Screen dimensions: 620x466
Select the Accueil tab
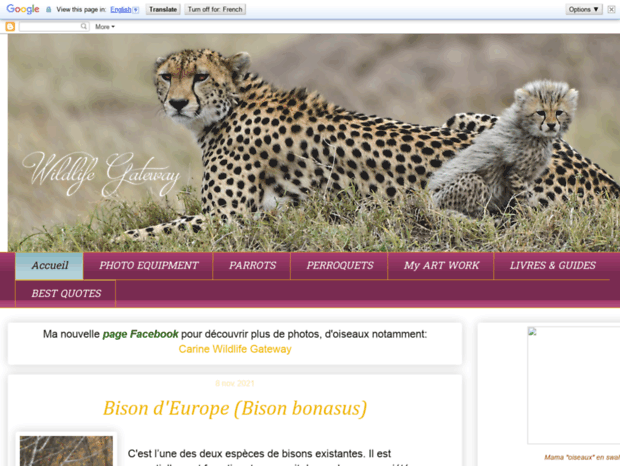(x=50, y=266)
